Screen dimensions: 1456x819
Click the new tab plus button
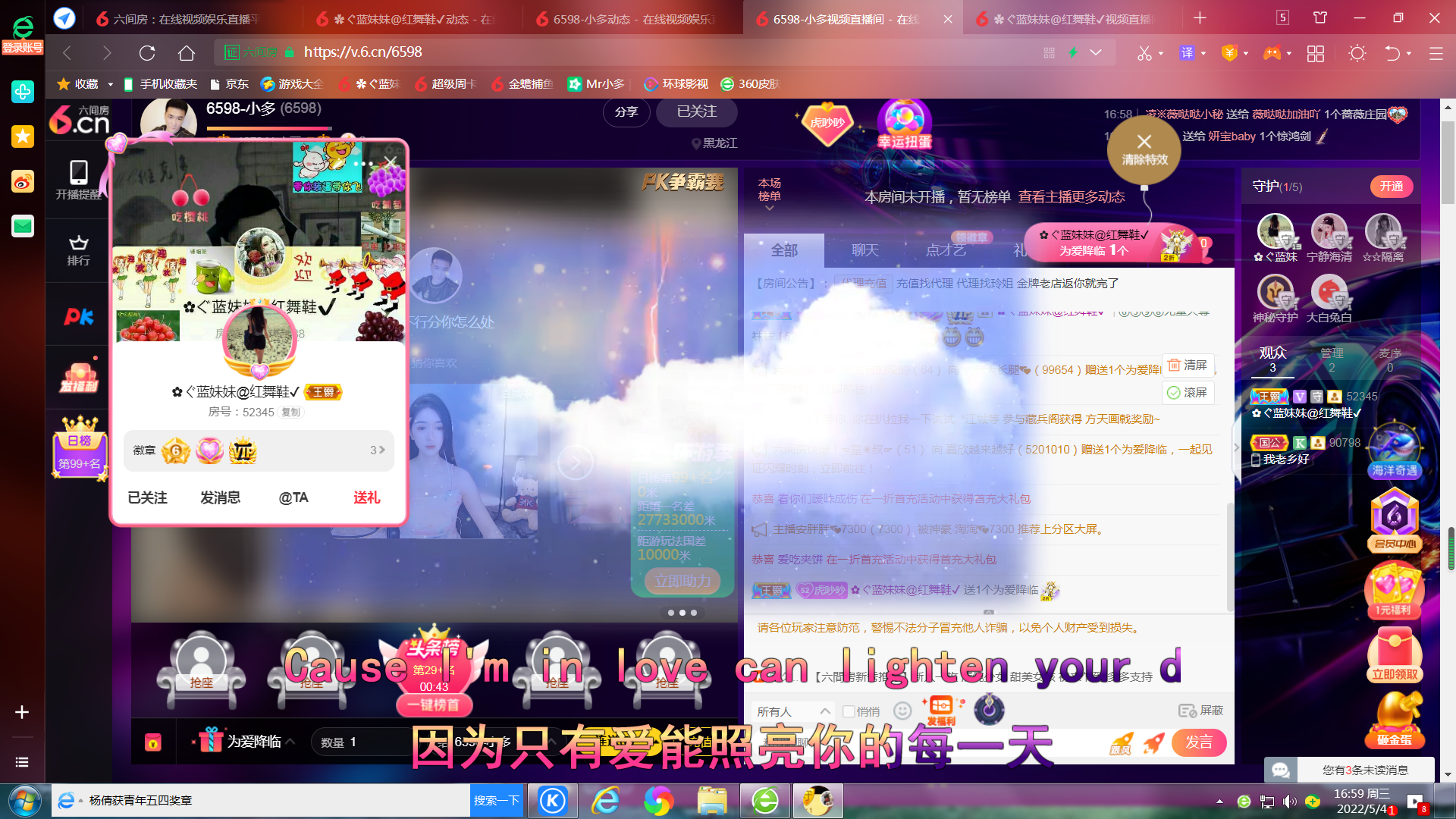pyautogui.click(x=1199, y=18)
